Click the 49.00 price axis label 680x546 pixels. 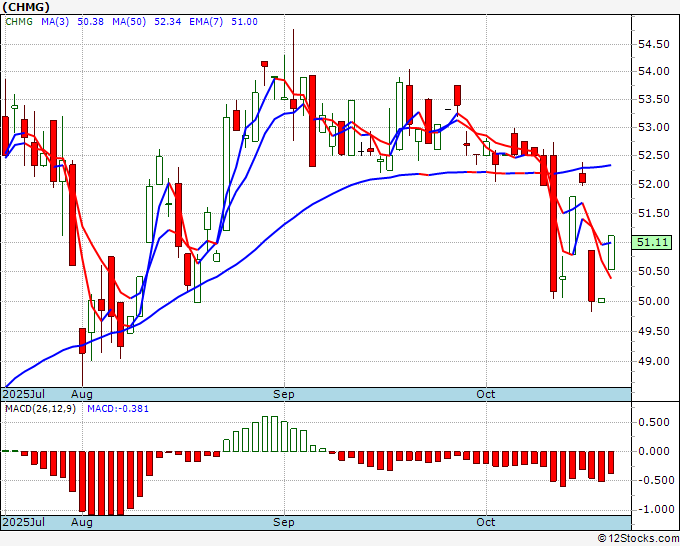(654, 361)
